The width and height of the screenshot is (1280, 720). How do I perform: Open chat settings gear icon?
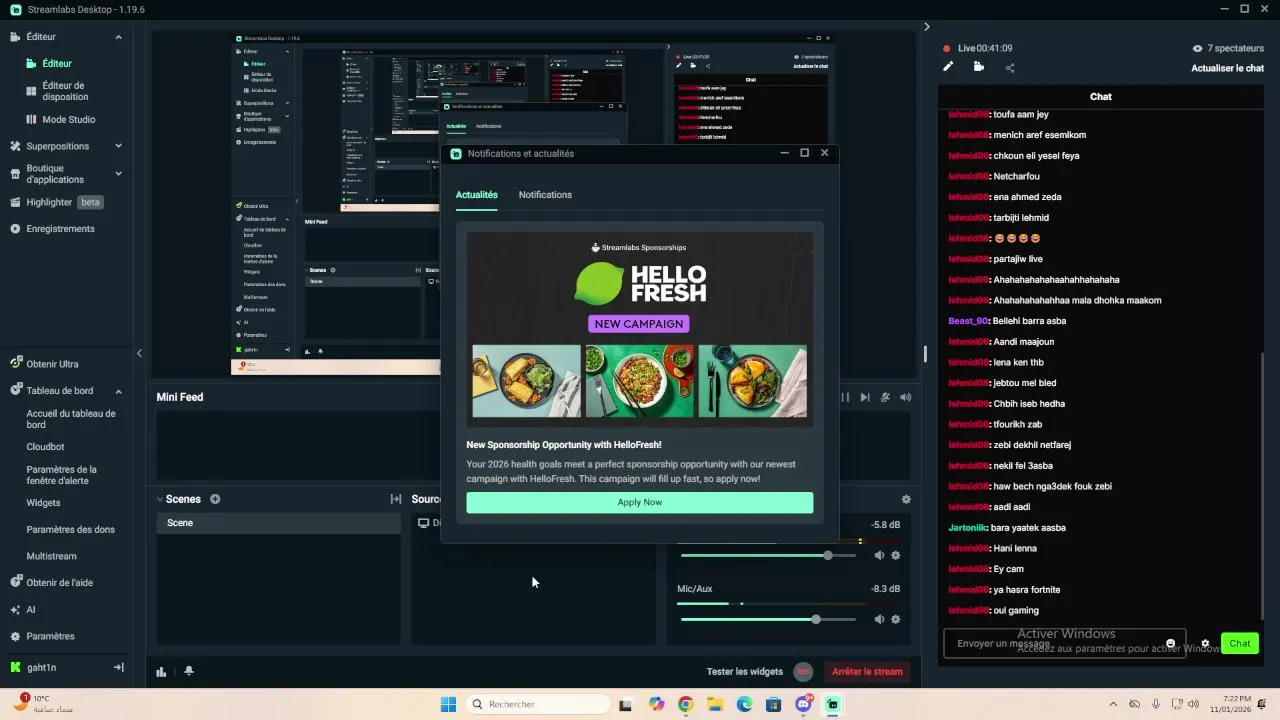coord(1205,643)
